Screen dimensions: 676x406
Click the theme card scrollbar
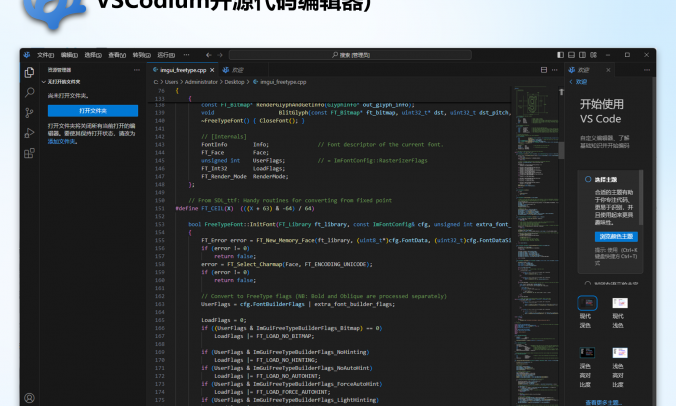pyautogui.click(x=641, y=197)
